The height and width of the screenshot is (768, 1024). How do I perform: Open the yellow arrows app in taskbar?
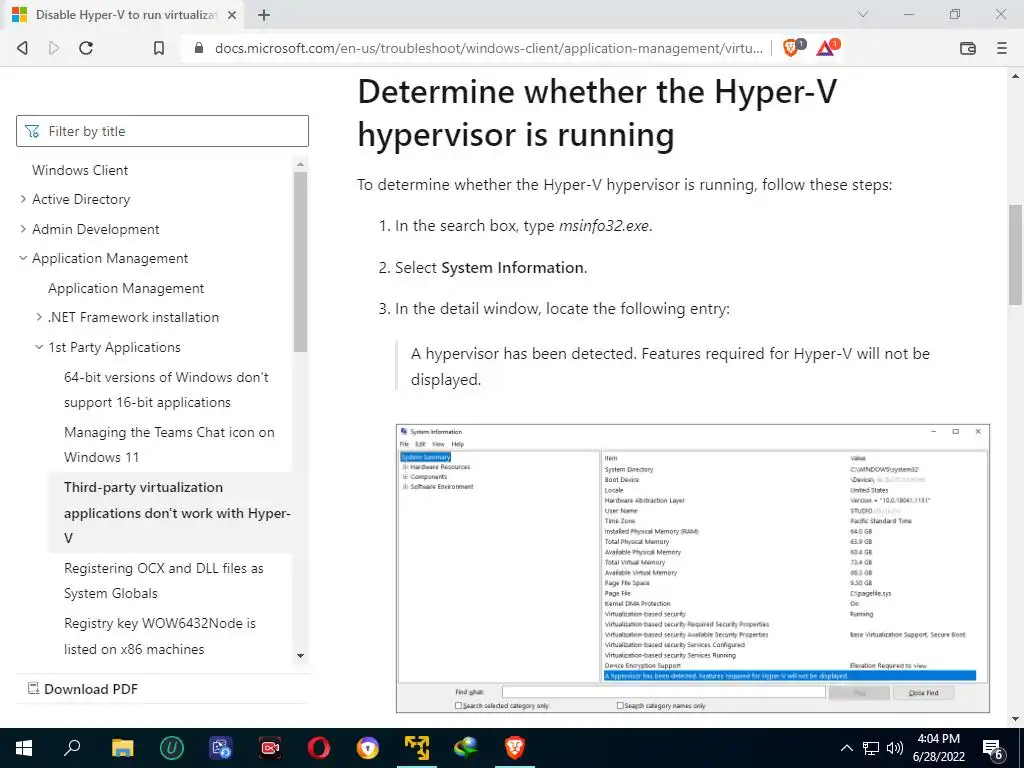(417, 748)
